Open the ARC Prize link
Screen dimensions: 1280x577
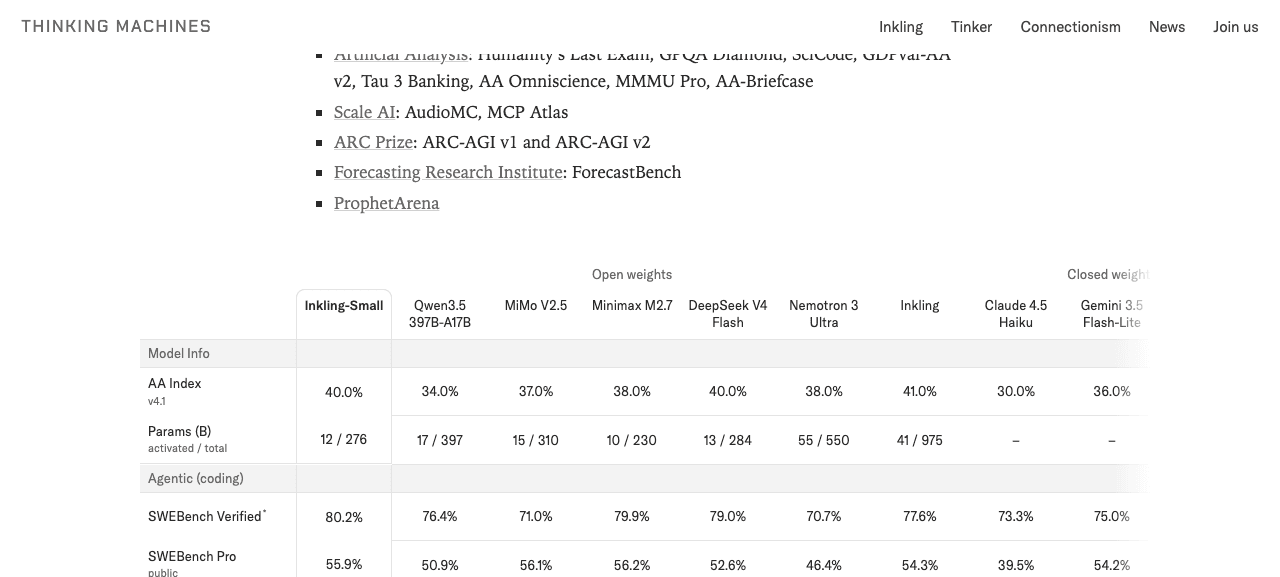pos(373,142)
